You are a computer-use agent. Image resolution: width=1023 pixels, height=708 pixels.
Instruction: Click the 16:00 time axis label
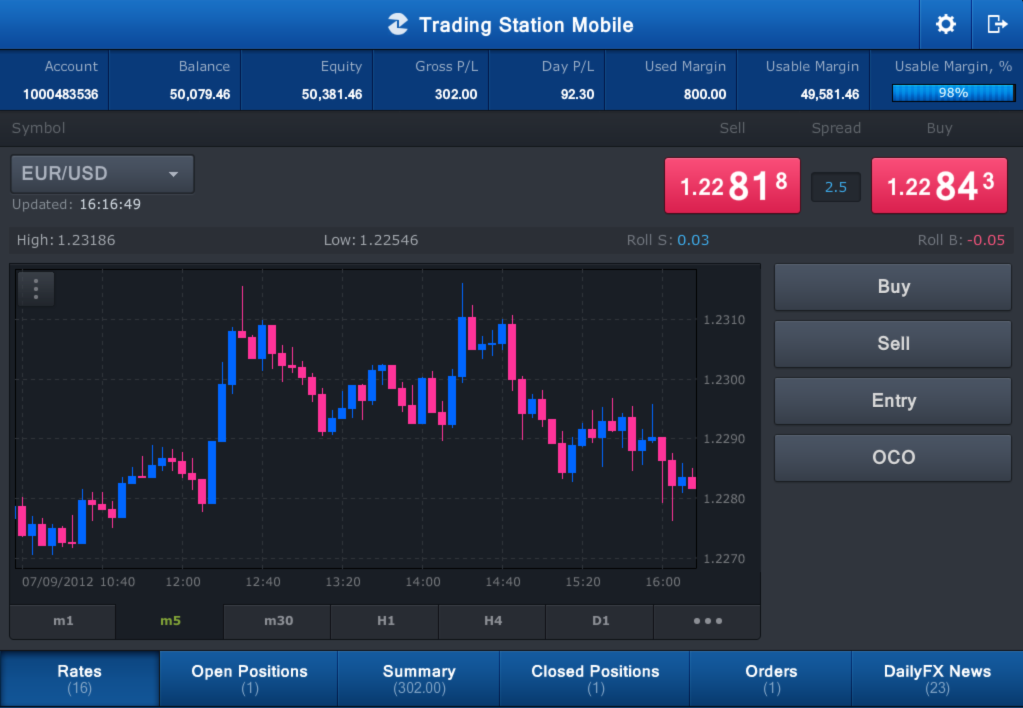(x=663, y=581)
